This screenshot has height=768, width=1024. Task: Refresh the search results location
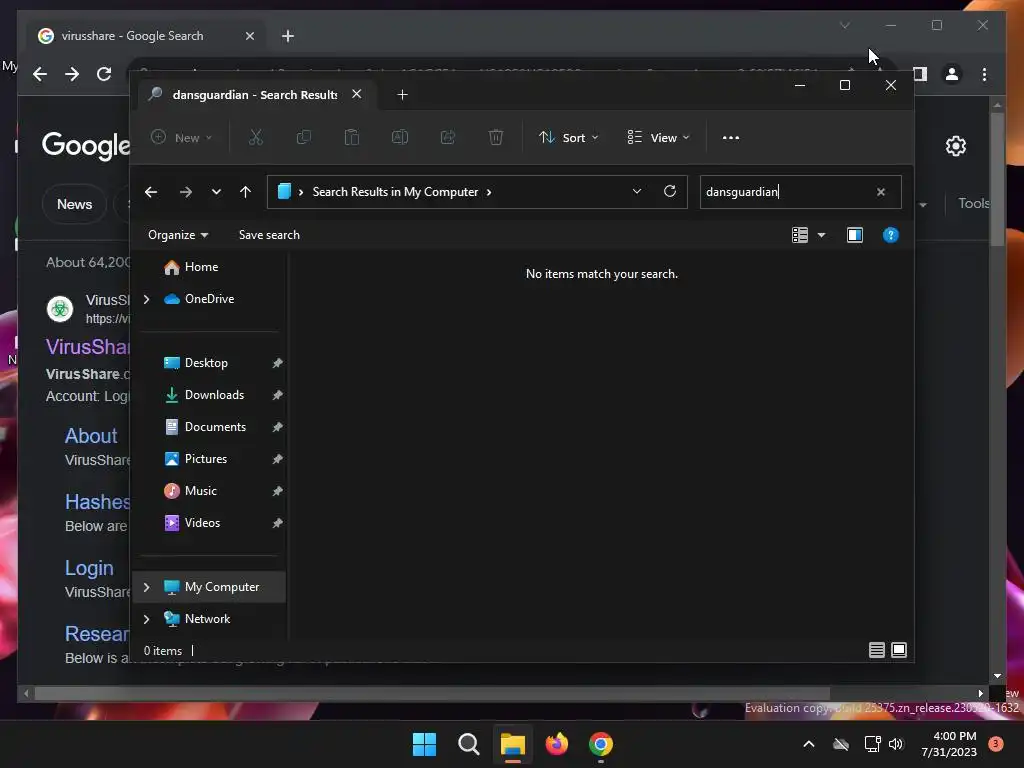[x=670, y=191]
